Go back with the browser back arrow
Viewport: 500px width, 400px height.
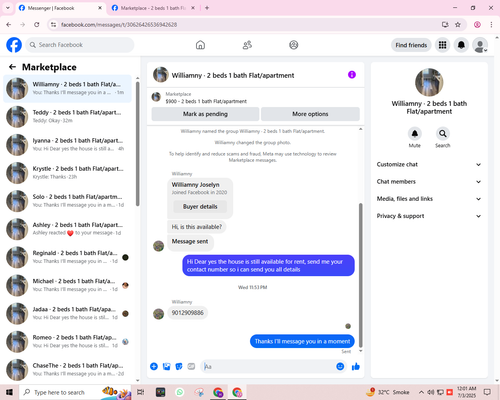click(9, 24)
